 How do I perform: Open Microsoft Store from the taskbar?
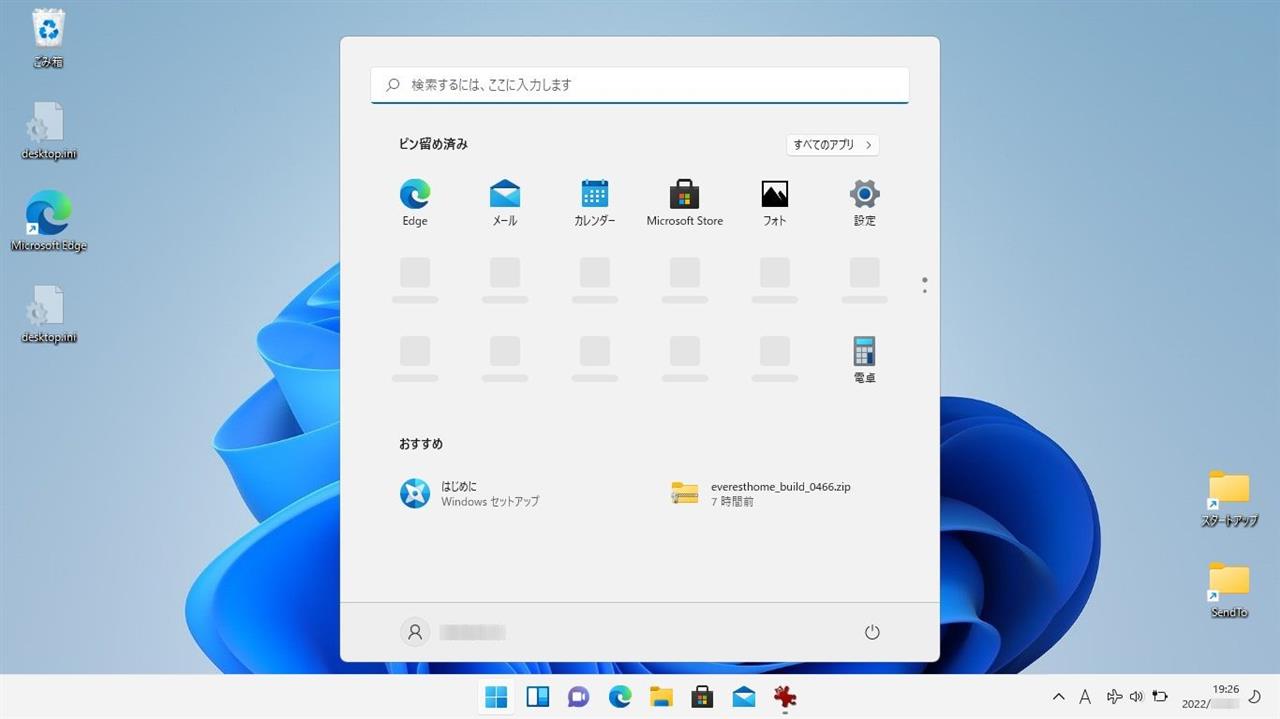point(702,697)
